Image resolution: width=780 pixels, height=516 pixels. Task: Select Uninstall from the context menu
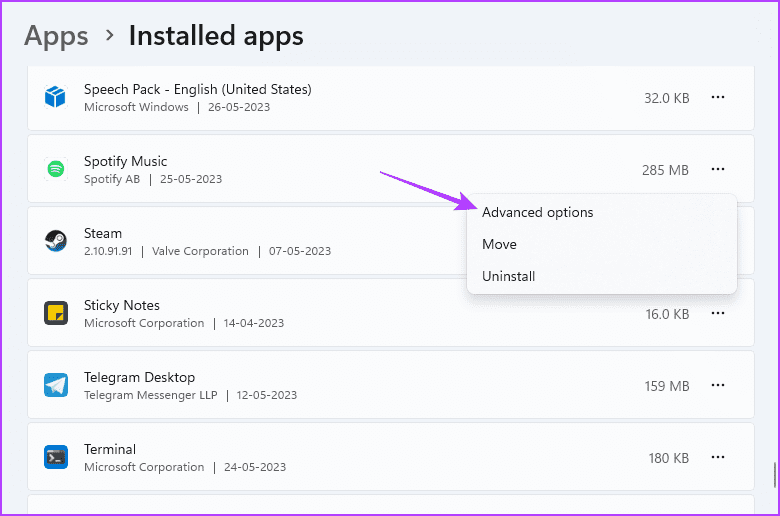(x=508, y=276)
